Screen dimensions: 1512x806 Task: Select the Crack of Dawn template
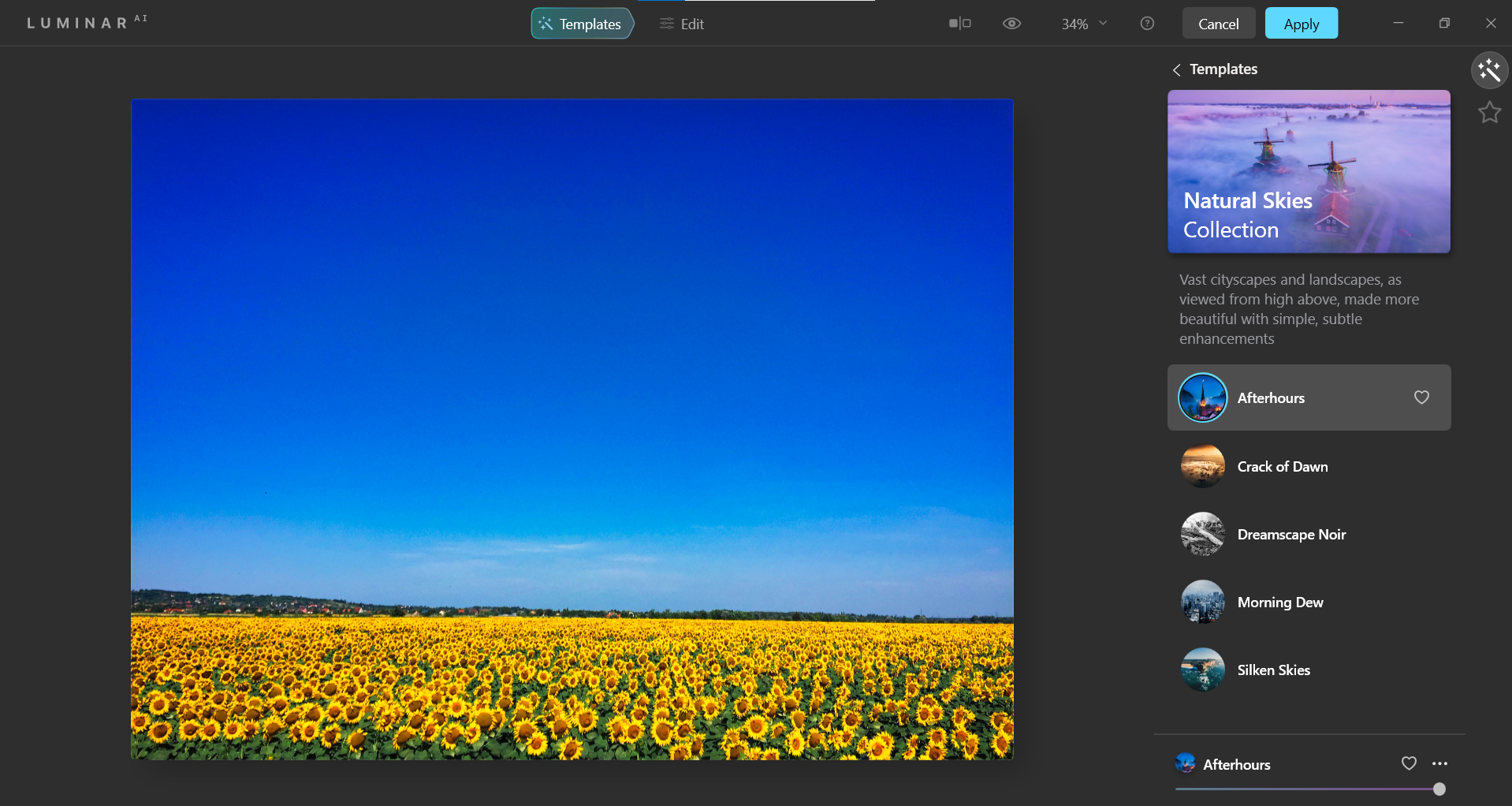[x=1282, y=466]
